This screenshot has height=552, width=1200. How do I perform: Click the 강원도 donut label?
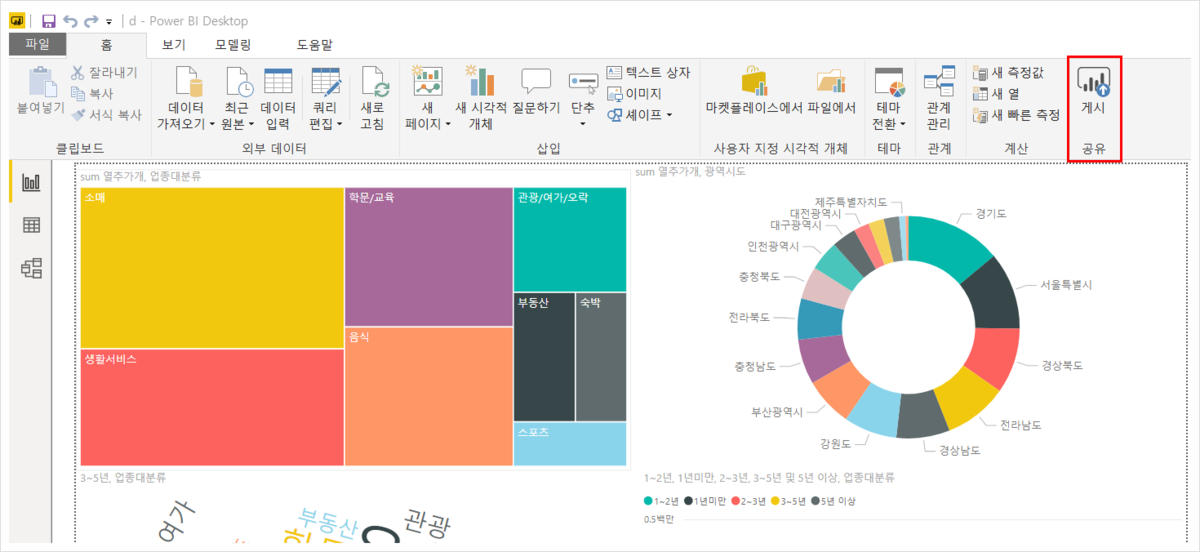(835, 443)
